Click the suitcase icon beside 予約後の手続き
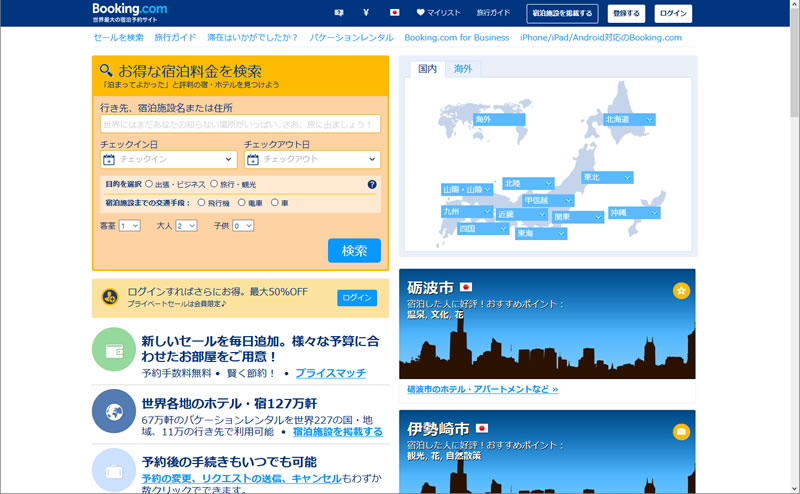Viewport: 800px width, 494px height. point(114,471)
